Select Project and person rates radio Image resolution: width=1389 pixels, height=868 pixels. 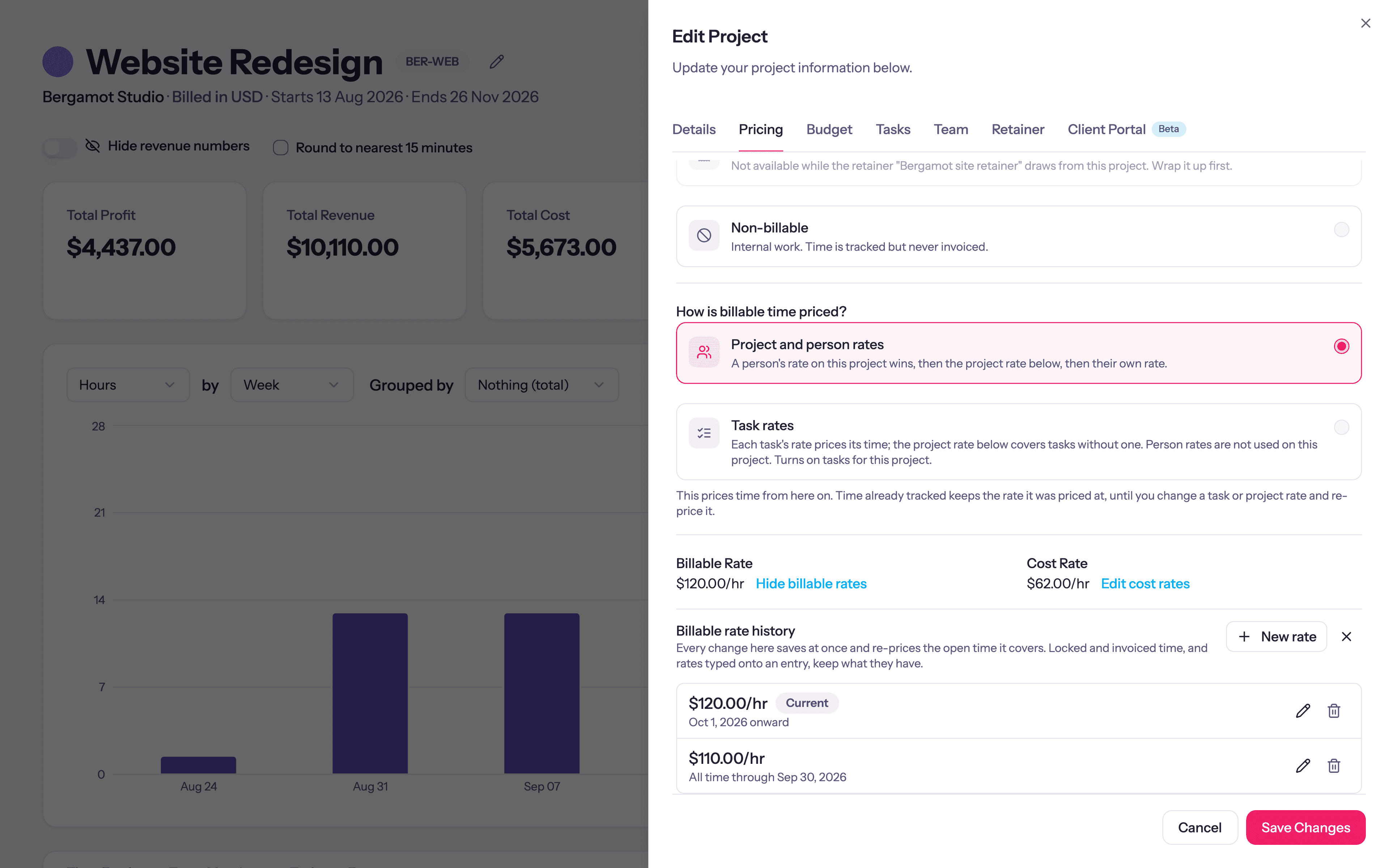point(1341,346)
